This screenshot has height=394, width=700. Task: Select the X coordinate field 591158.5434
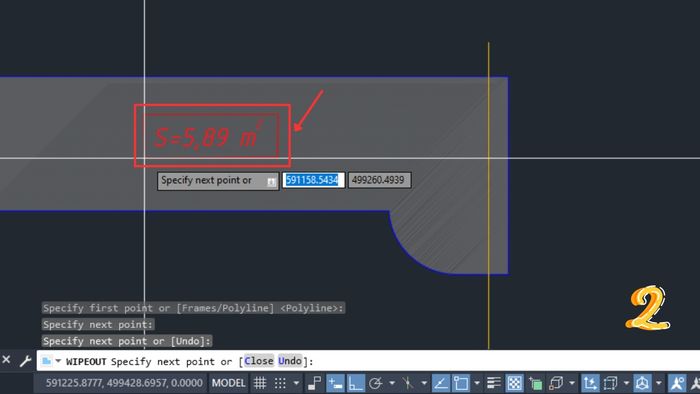[313, 180]
